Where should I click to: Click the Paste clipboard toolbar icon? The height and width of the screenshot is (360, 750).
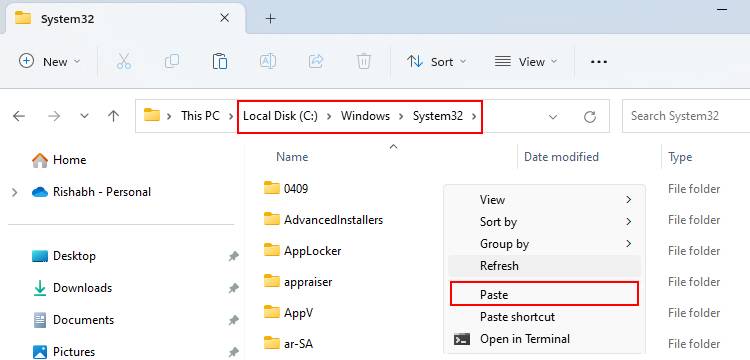(220, 62)
